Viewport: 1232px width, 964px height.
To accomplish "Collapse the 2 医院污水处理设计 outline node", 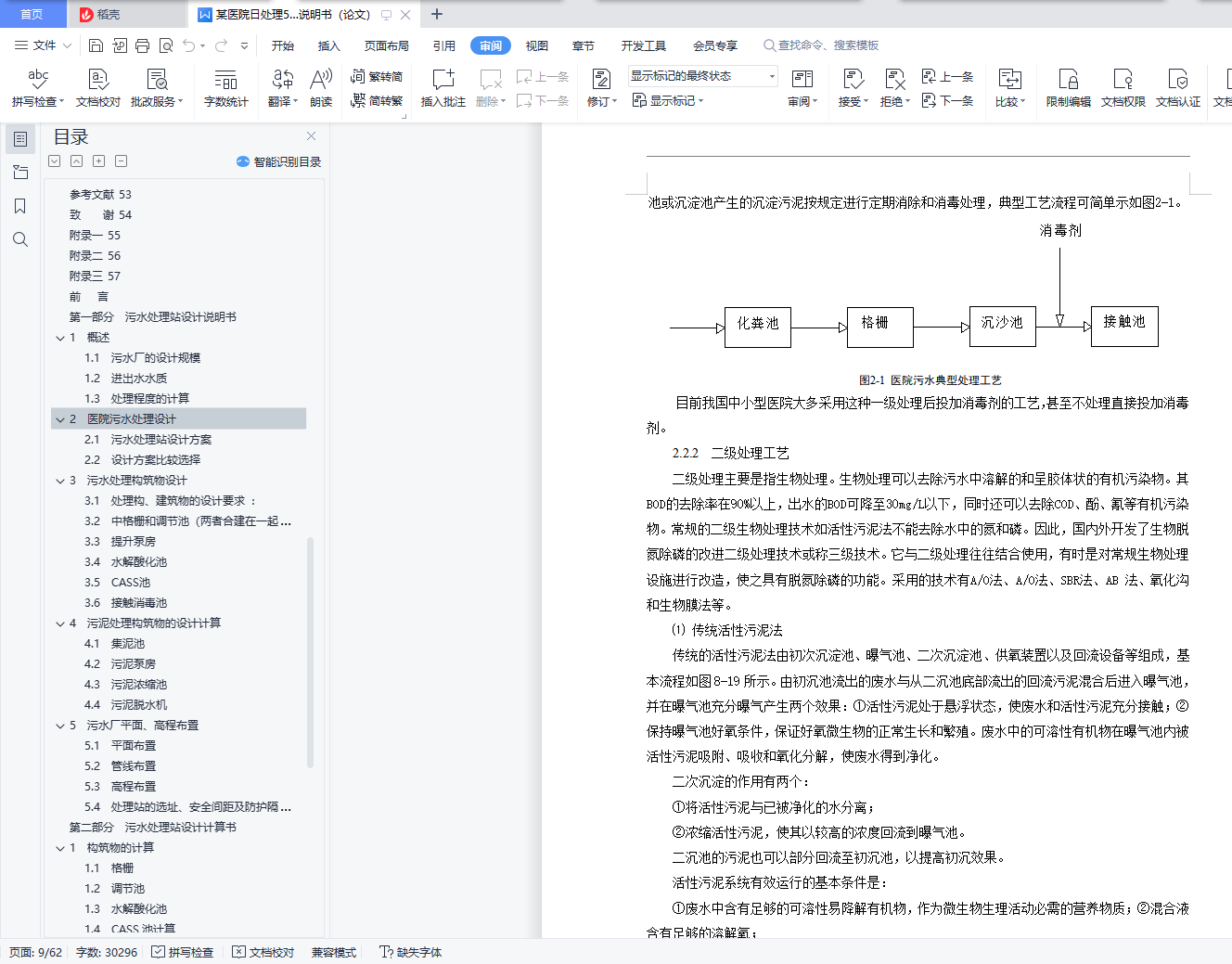I will click(60, 419).
